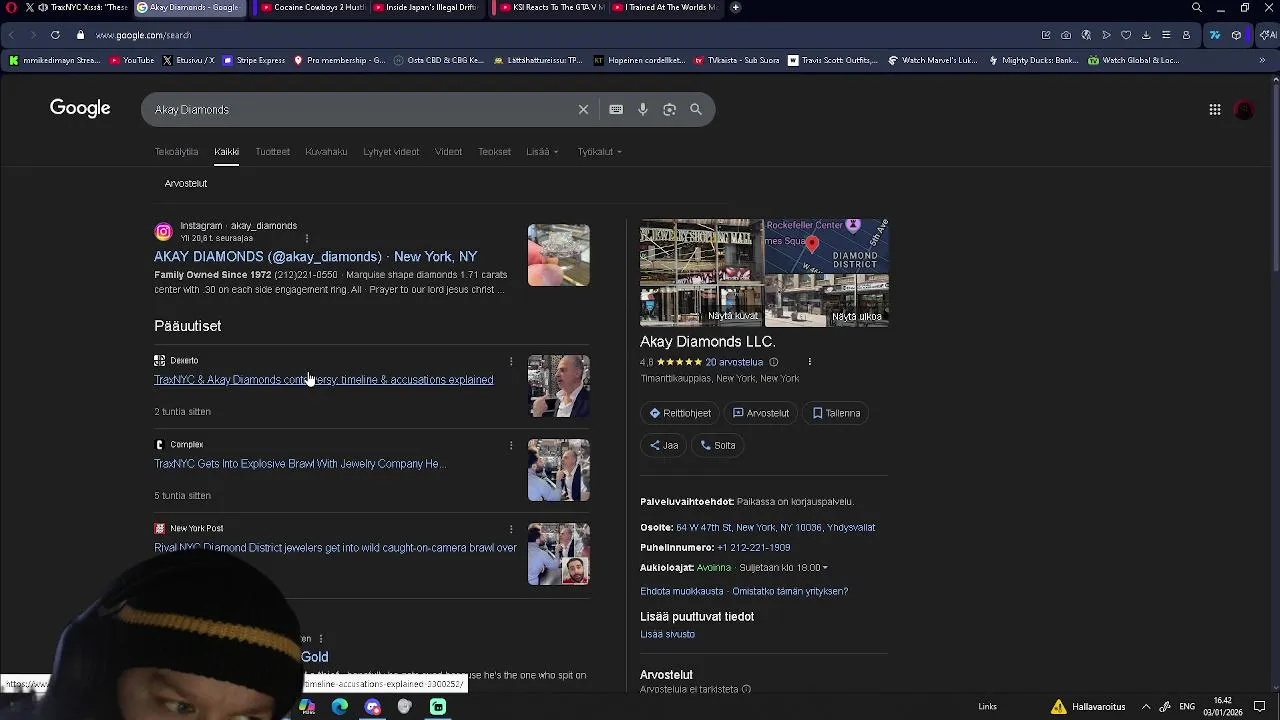The height and width of the screenshot is (720, 1280).
Task: Click the info icon next to 20 arvostelua
Action: tap(774, 362)
